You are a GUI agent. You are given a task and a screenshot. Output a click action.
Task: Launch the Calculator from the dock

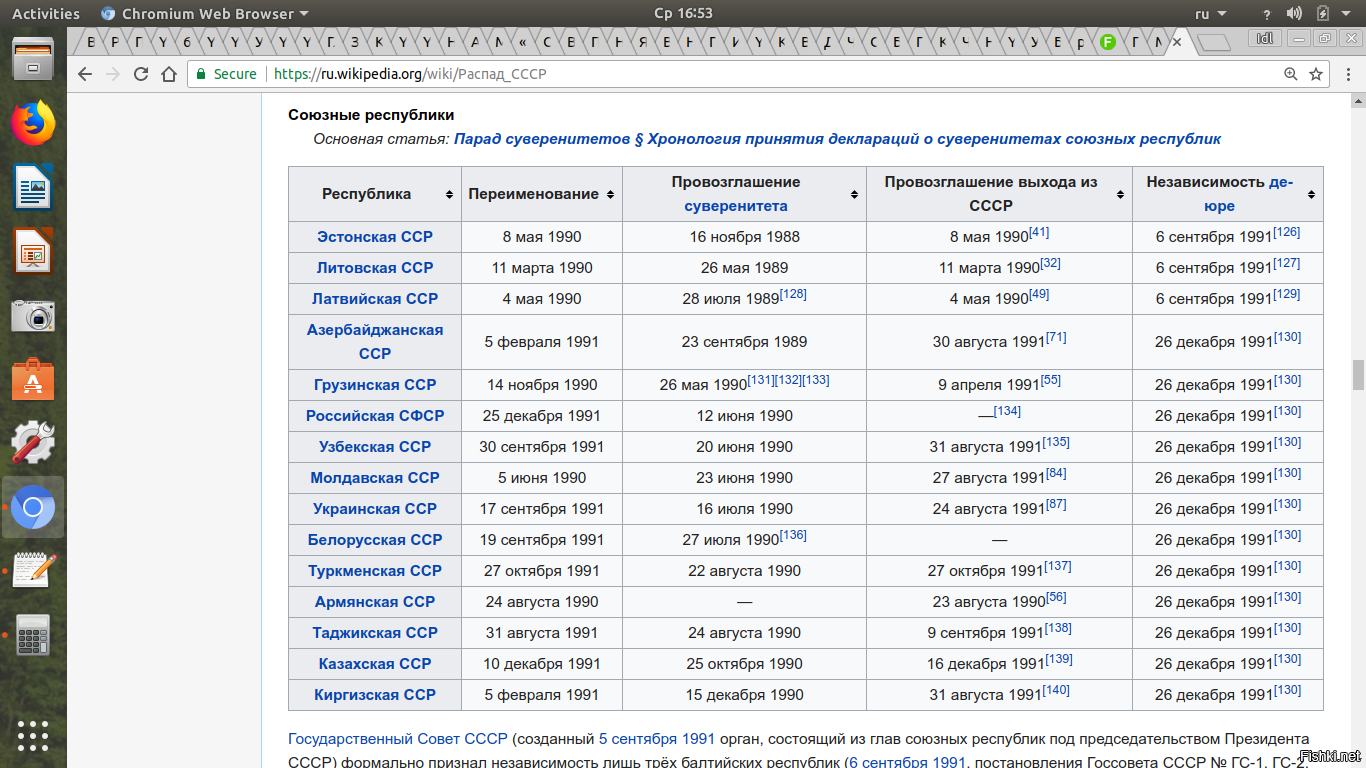pyautogui.click(x=33, y=635)
